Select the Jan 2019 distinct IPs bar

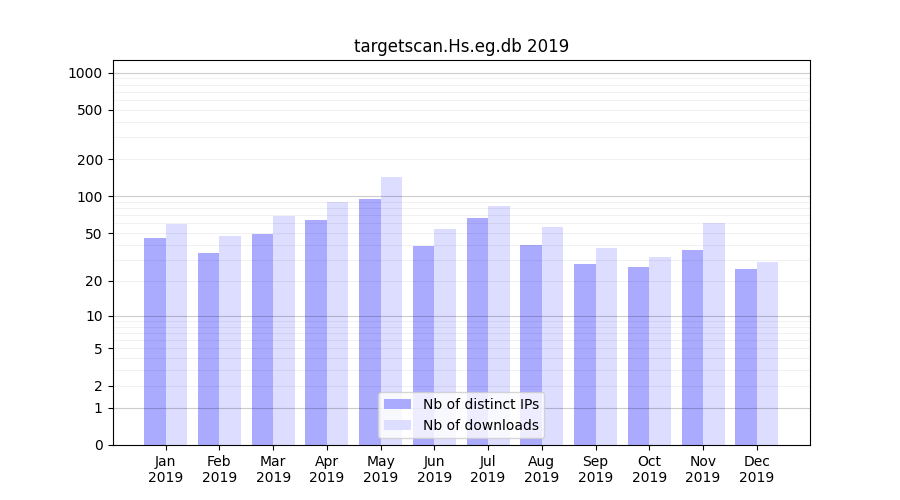[x=155, y=340]
